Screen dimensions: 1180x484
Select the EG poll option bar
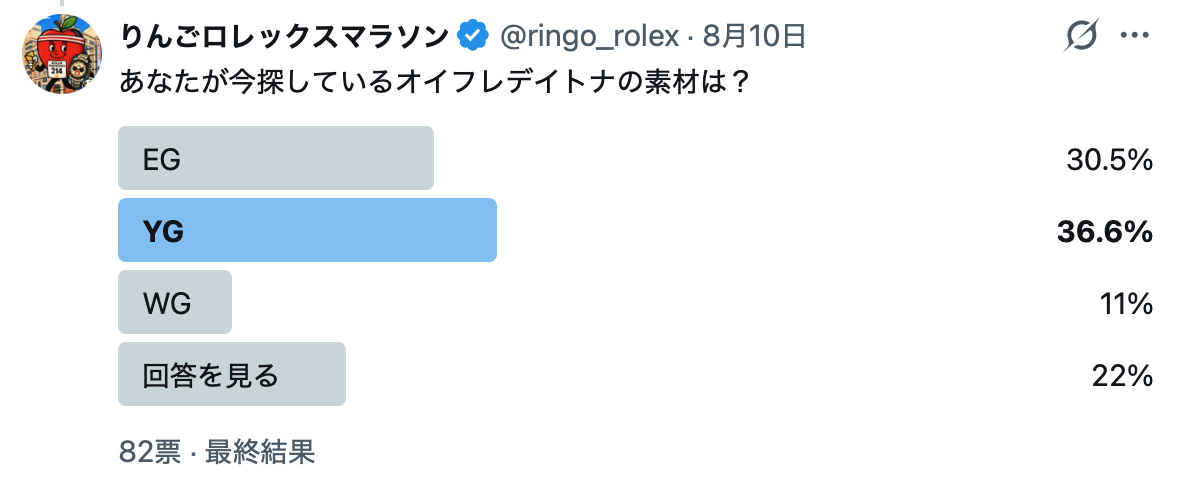pos(276,158)
